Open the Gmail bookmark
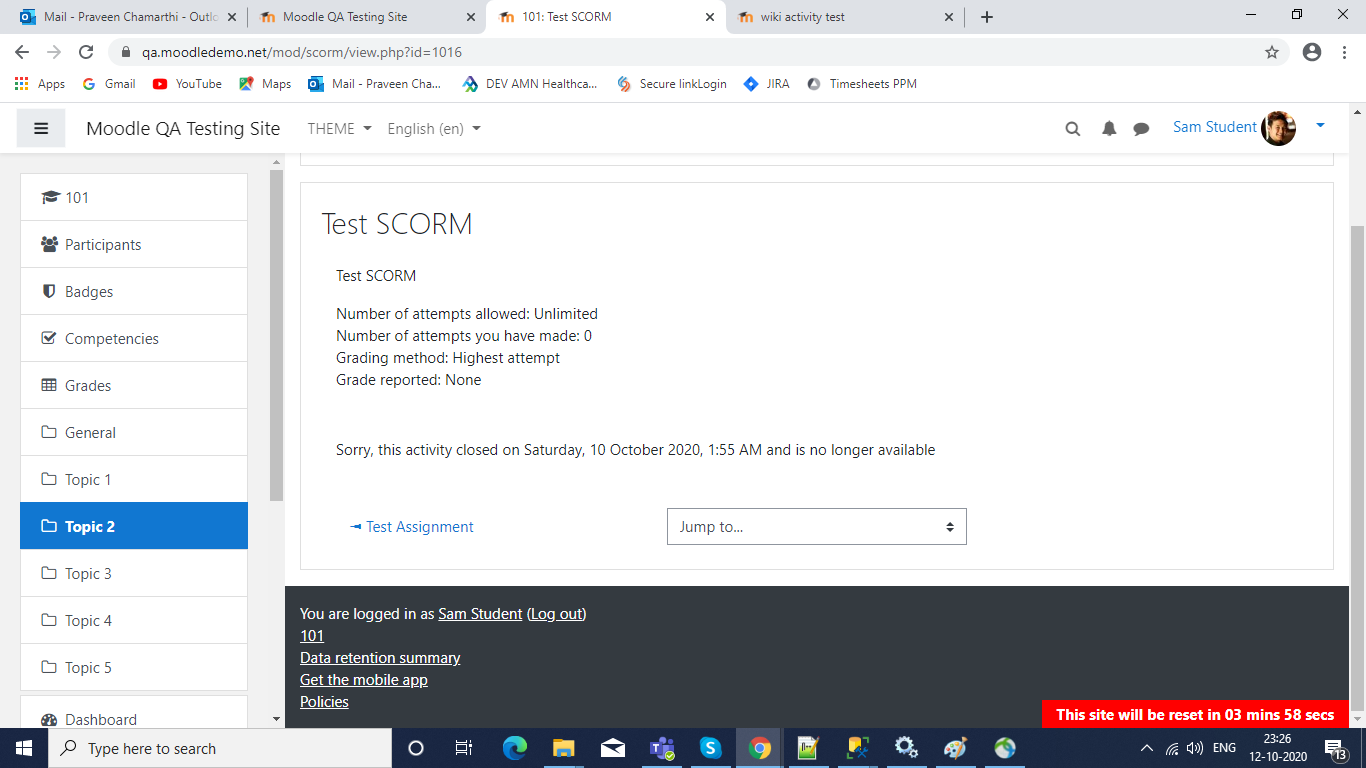1366x768 pixels. click(x=108, y=84)
